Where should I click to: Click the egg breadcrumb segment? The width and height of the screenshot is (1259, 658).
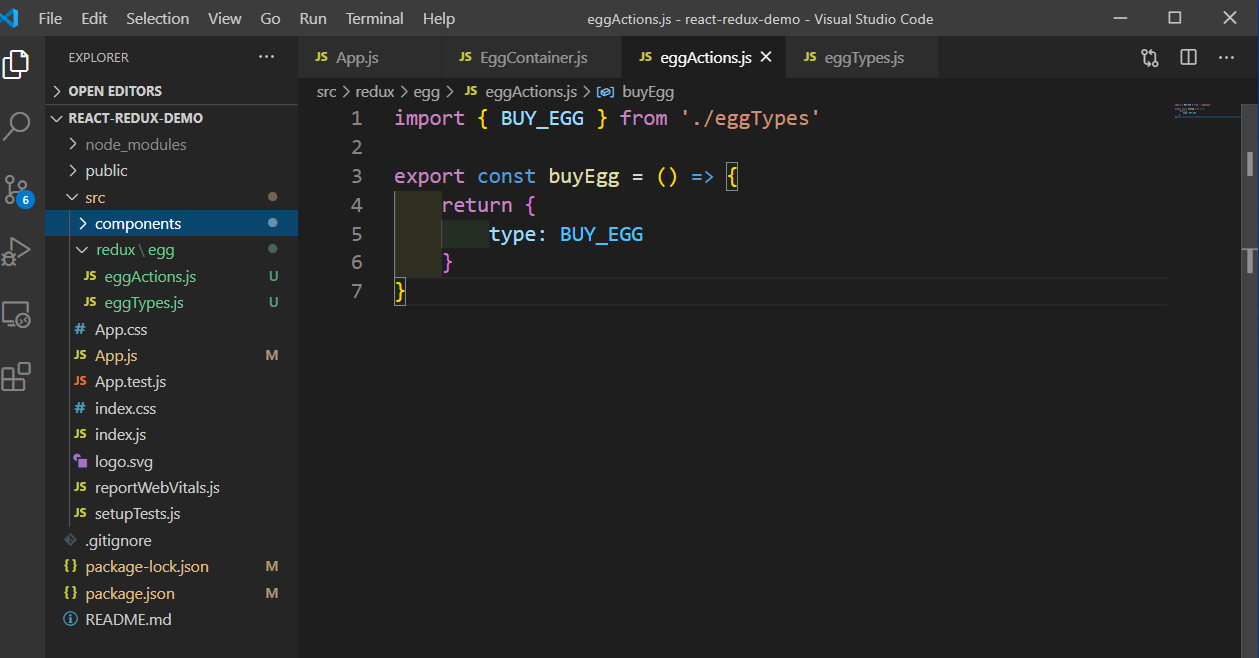coord(427,91)
